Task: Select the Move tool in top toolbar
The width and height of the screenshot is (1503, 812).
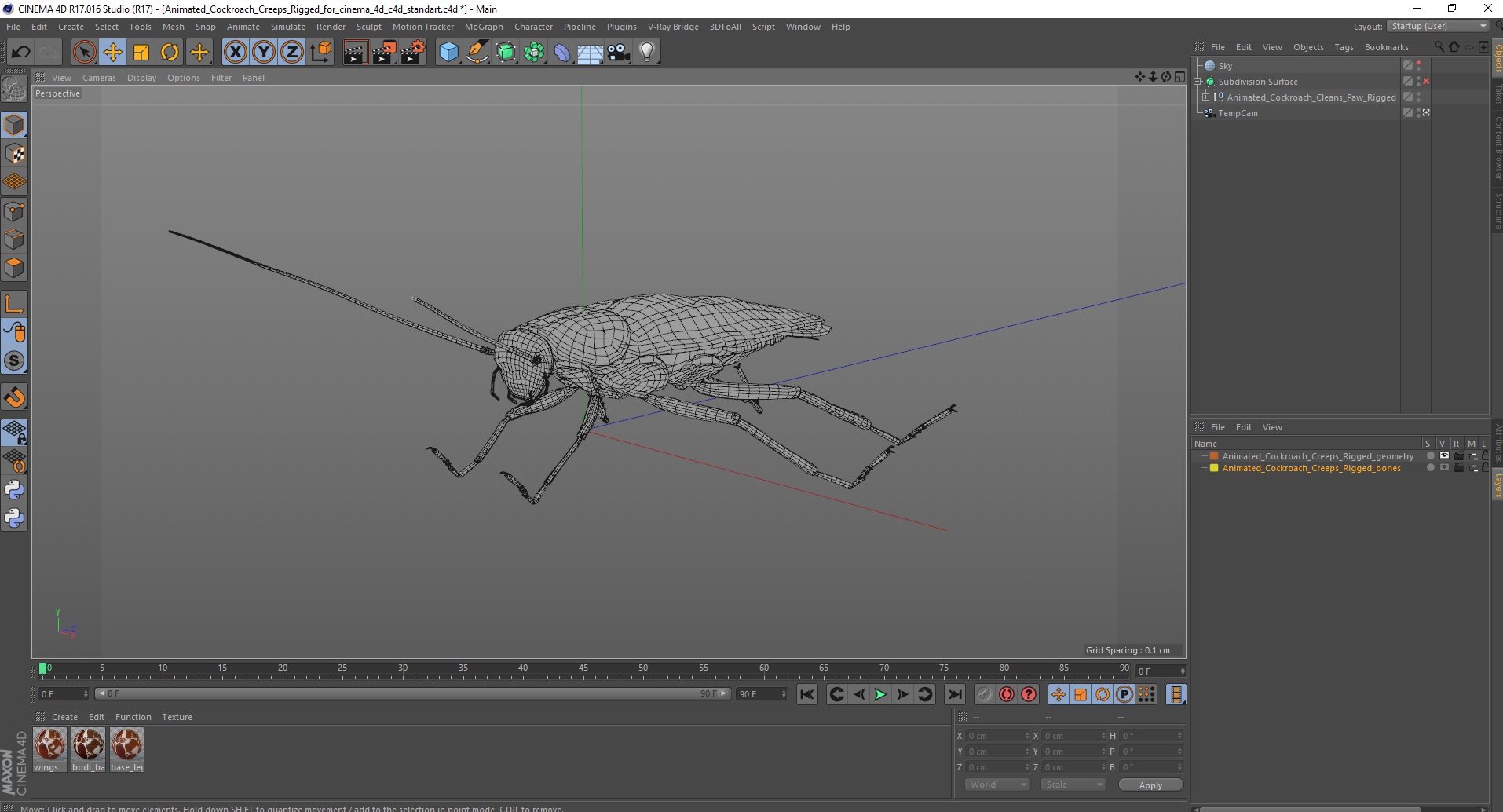Action: point(112,53)
